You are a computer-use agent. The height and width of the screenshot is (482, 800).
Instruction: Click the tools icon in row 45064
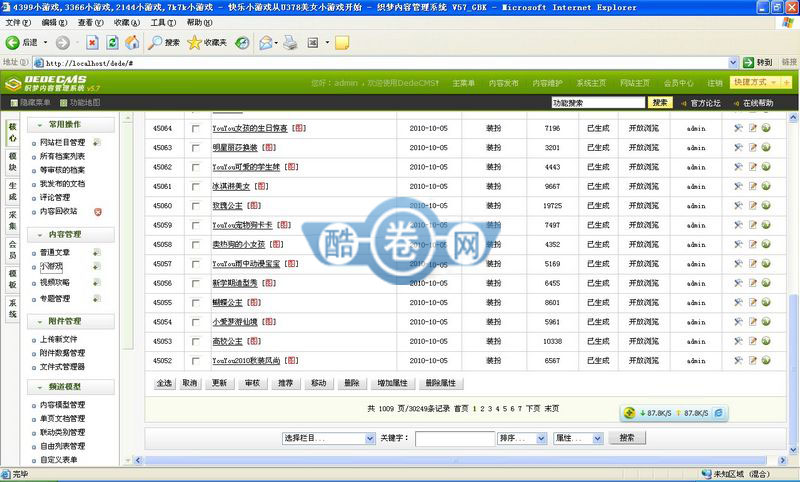pos(738,128)
